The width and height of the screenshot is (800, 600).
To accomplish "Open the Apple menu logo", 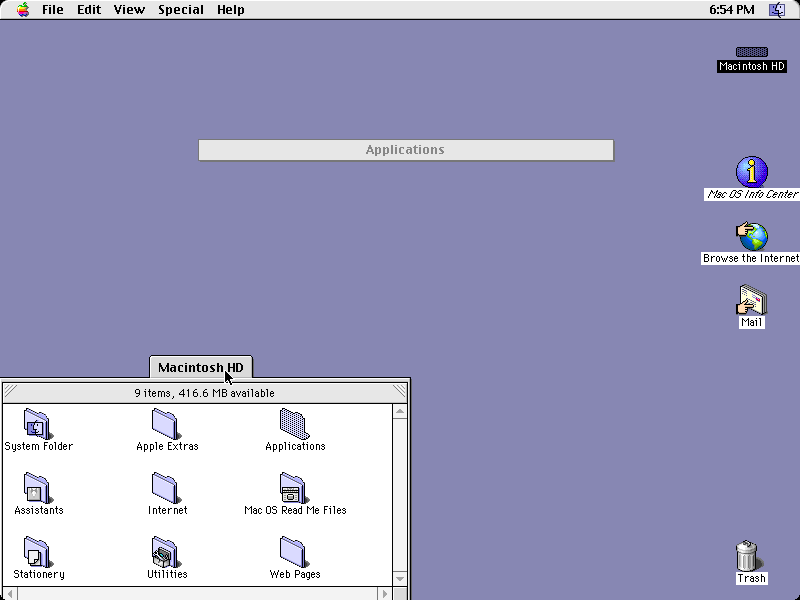I will [23, 10].
